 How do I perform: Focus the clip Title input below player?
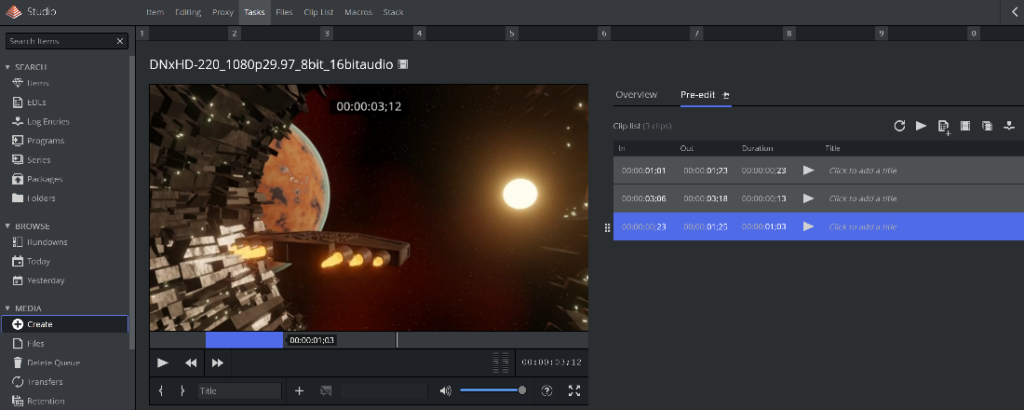[x=239, y=391]
